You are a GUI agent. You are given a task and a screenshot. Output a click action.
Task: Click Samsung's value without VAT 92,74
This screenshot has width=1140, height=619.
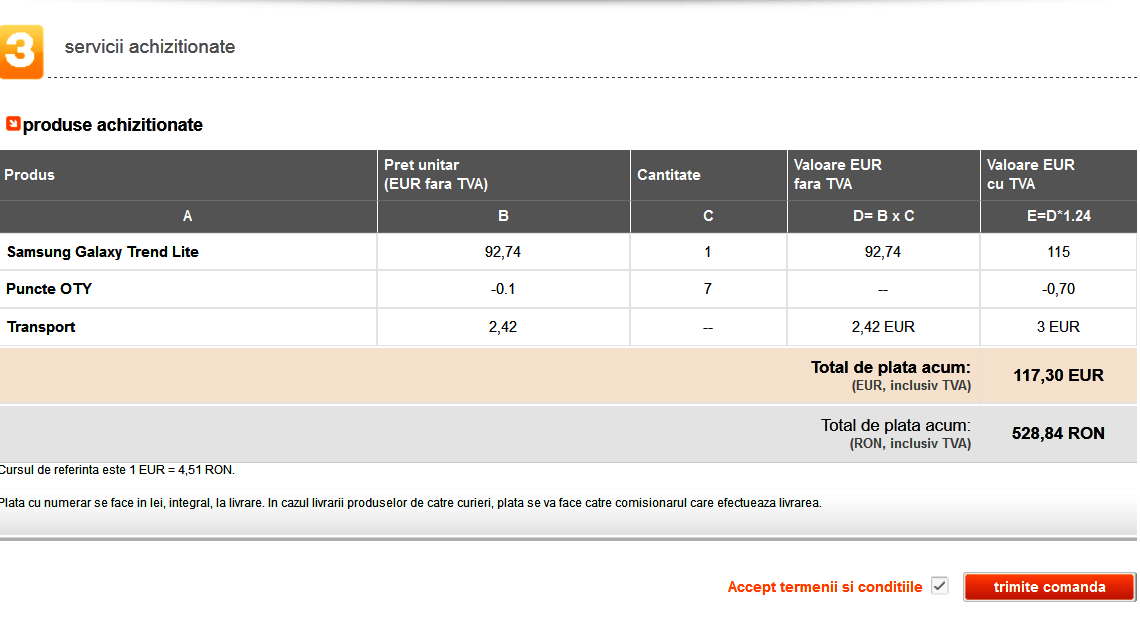click(x=883, y=252)
